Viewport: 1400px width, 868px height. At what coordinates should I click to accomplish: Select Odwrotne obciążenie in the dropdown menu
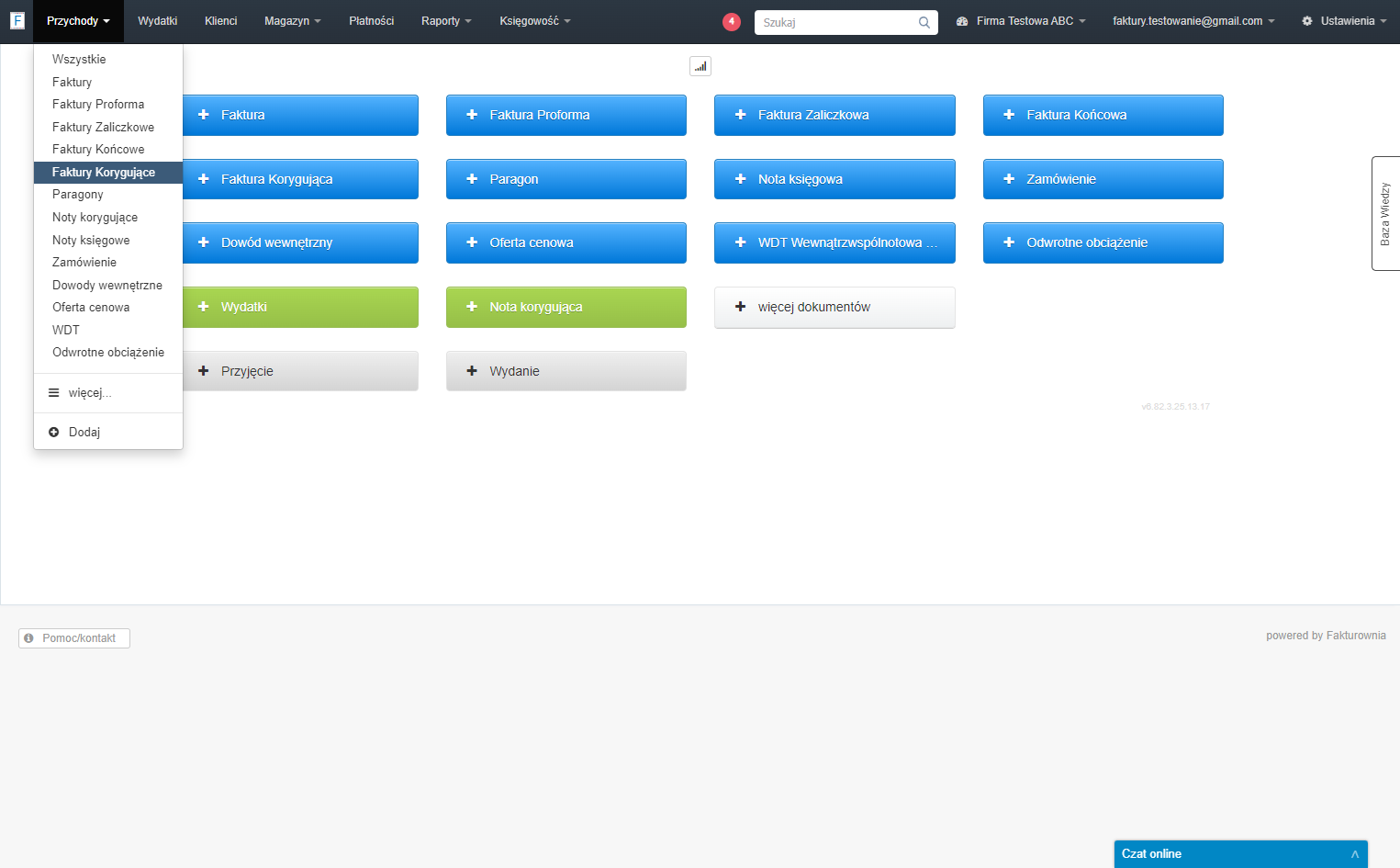[108, 353]
